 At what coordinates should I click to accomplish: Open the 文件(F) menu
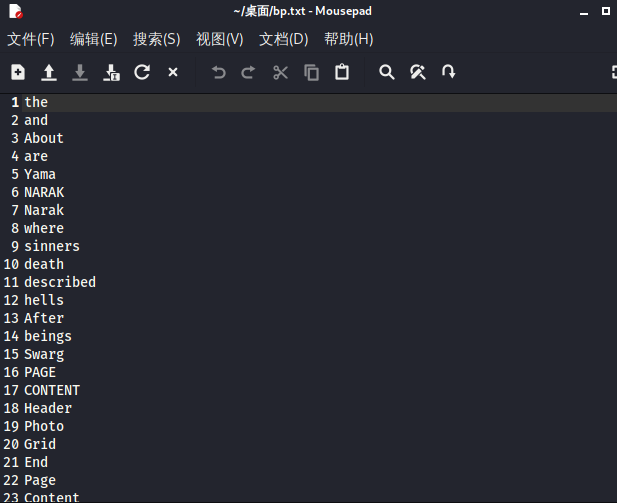[x=31, y=39]
